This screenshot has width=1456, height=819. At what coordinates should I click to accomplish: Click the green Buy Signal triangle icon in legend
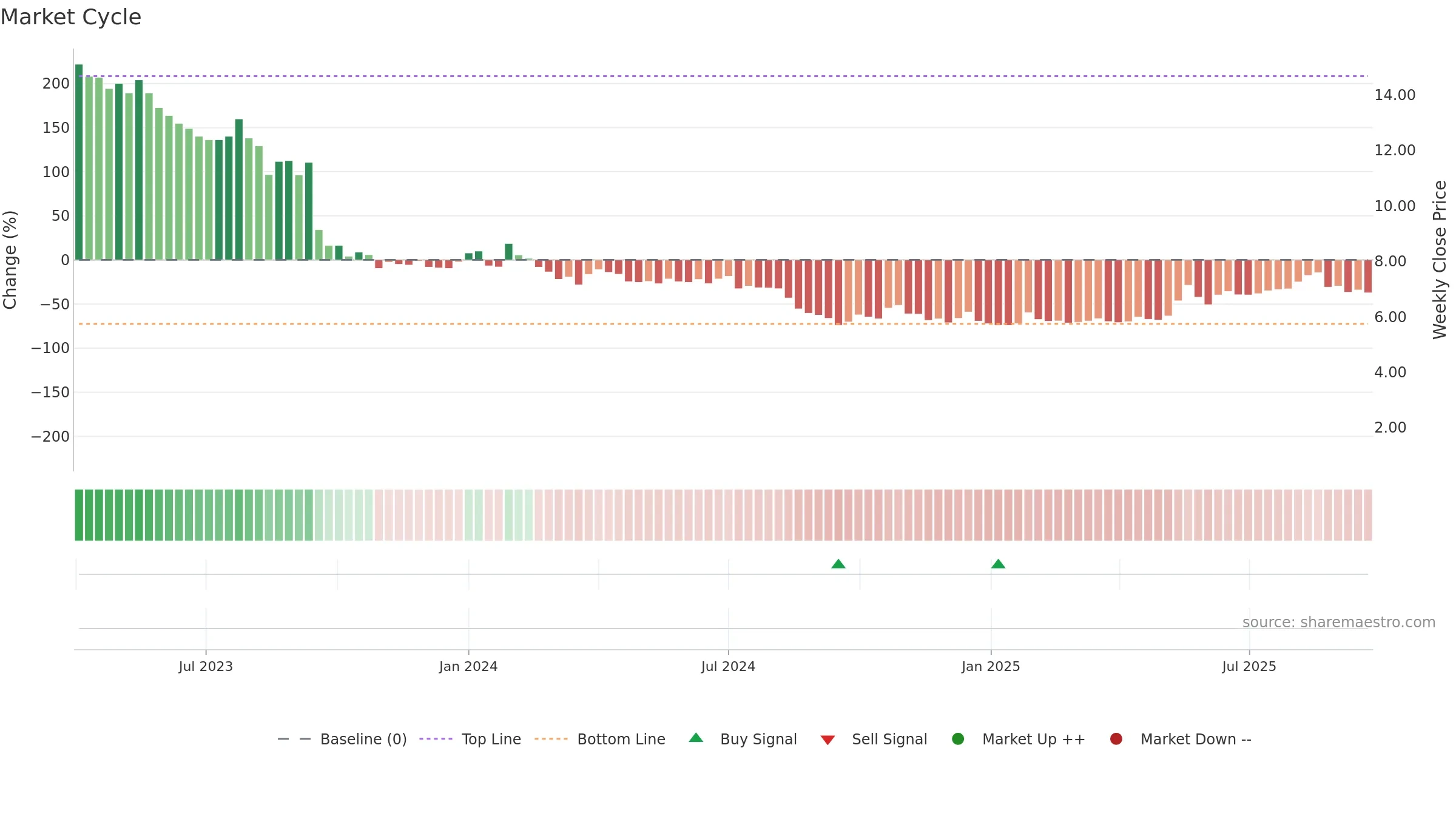coord(696,738)
